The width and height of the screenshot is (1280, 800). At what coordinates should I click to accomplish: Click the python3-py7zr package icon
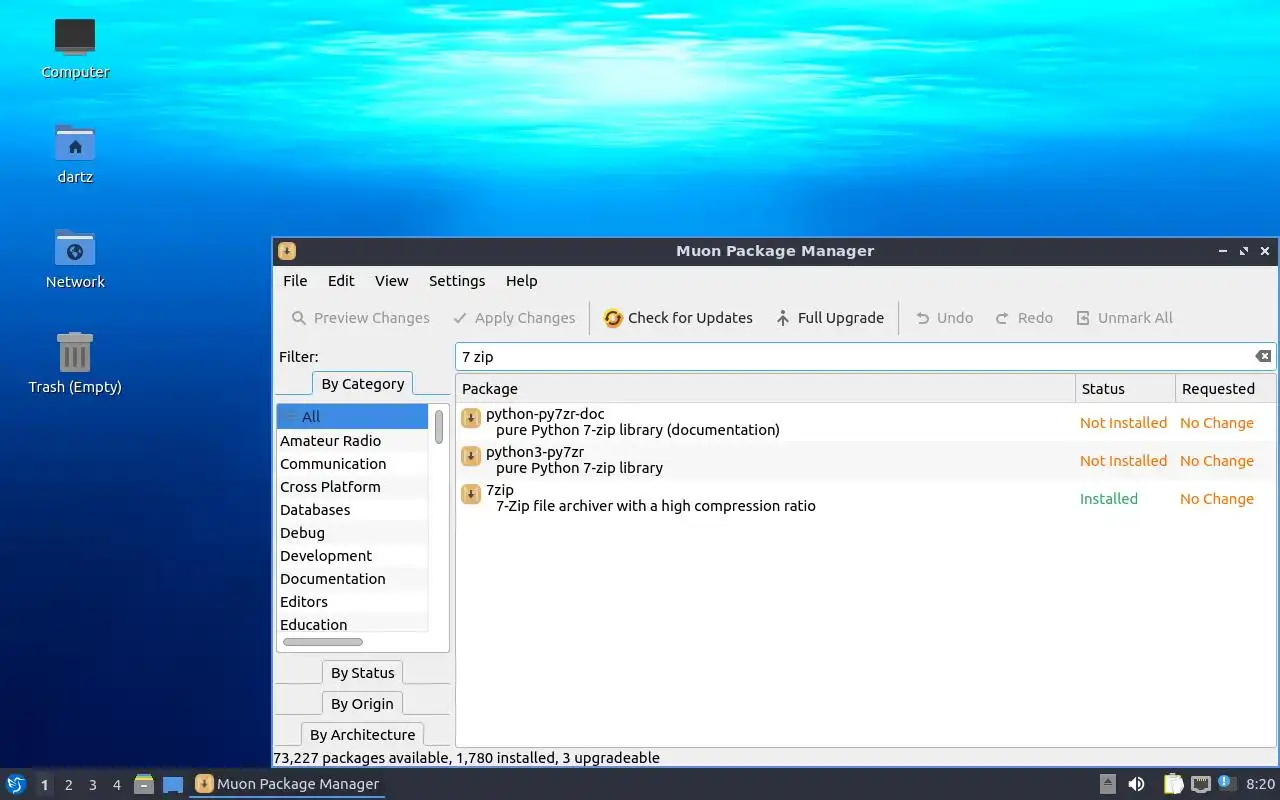click(471, 456)
